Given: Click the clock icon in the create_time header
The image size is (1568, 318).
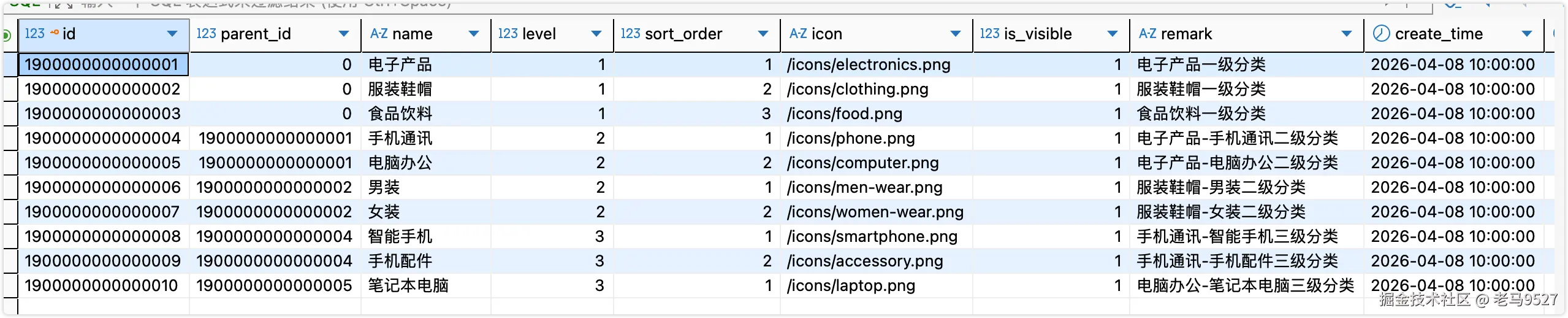Looking at the screenshot, I should coord(1381,34).
